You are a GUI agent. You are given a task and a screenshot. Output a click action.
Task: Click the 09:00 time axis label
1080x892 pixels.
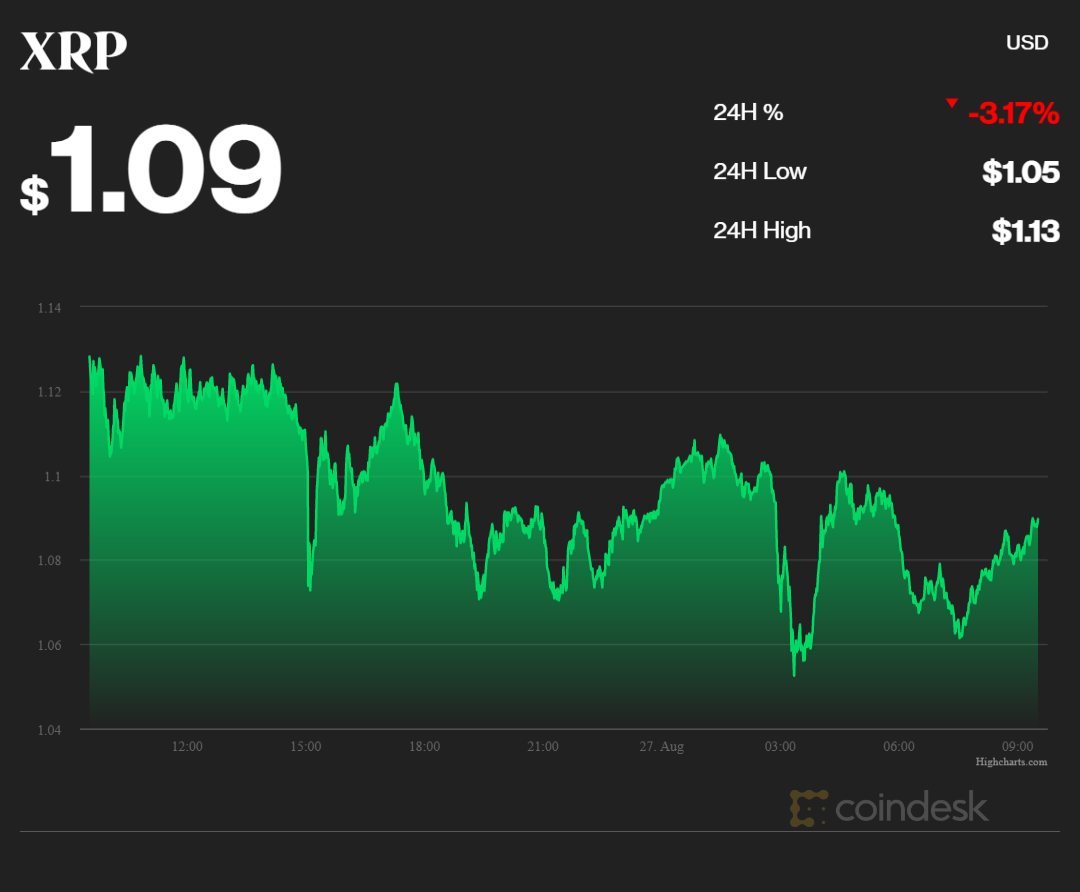point(1017,747)
